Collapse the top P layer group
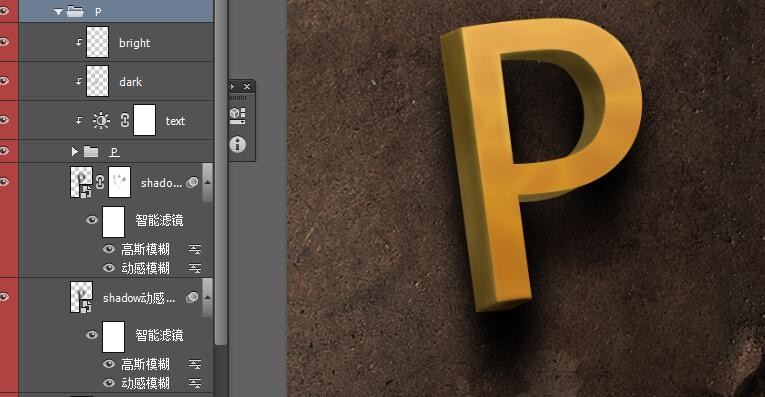 tap(59, 11)
